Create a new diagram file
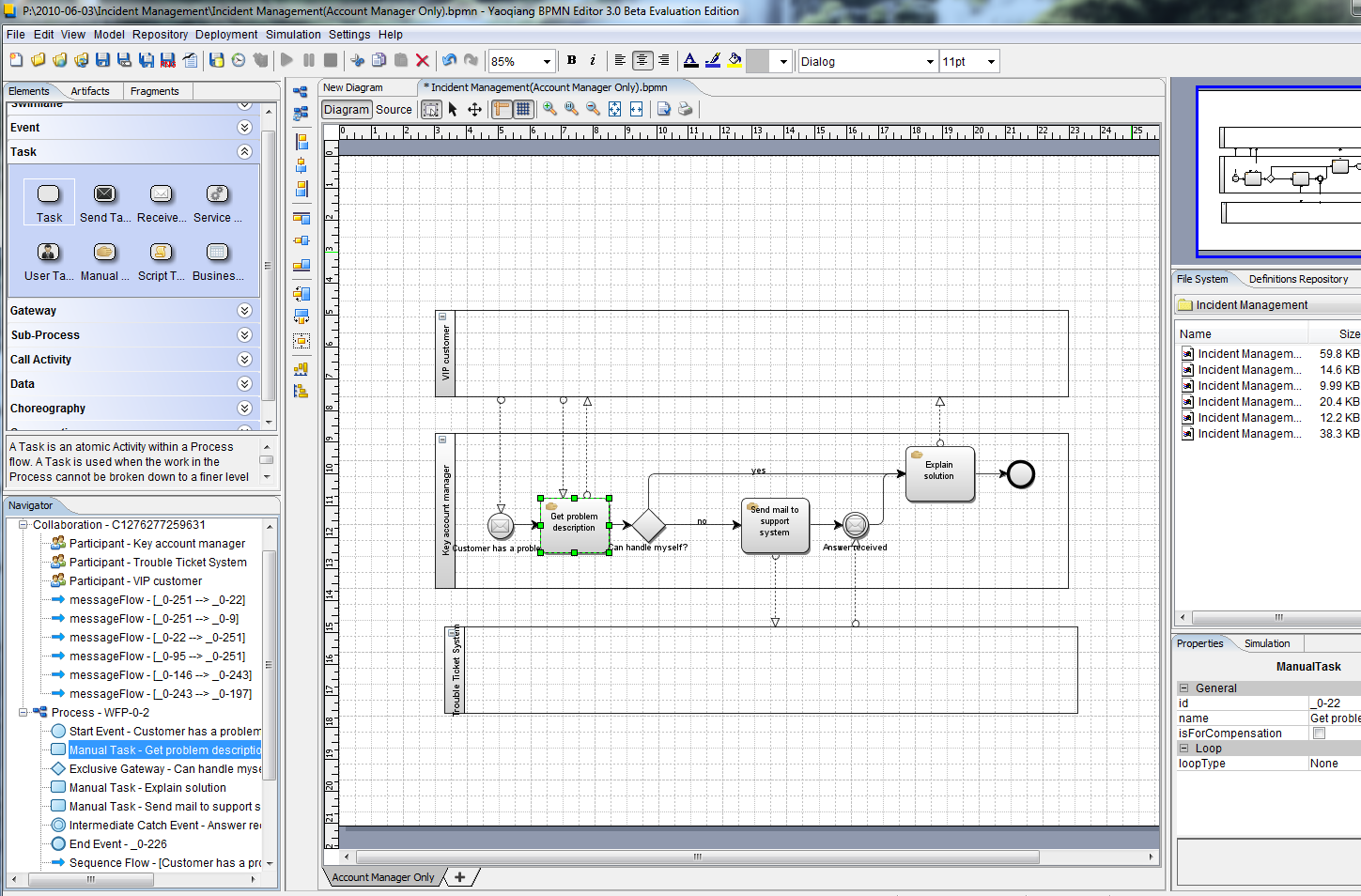The image size is (1361, 896). (16, 60)
